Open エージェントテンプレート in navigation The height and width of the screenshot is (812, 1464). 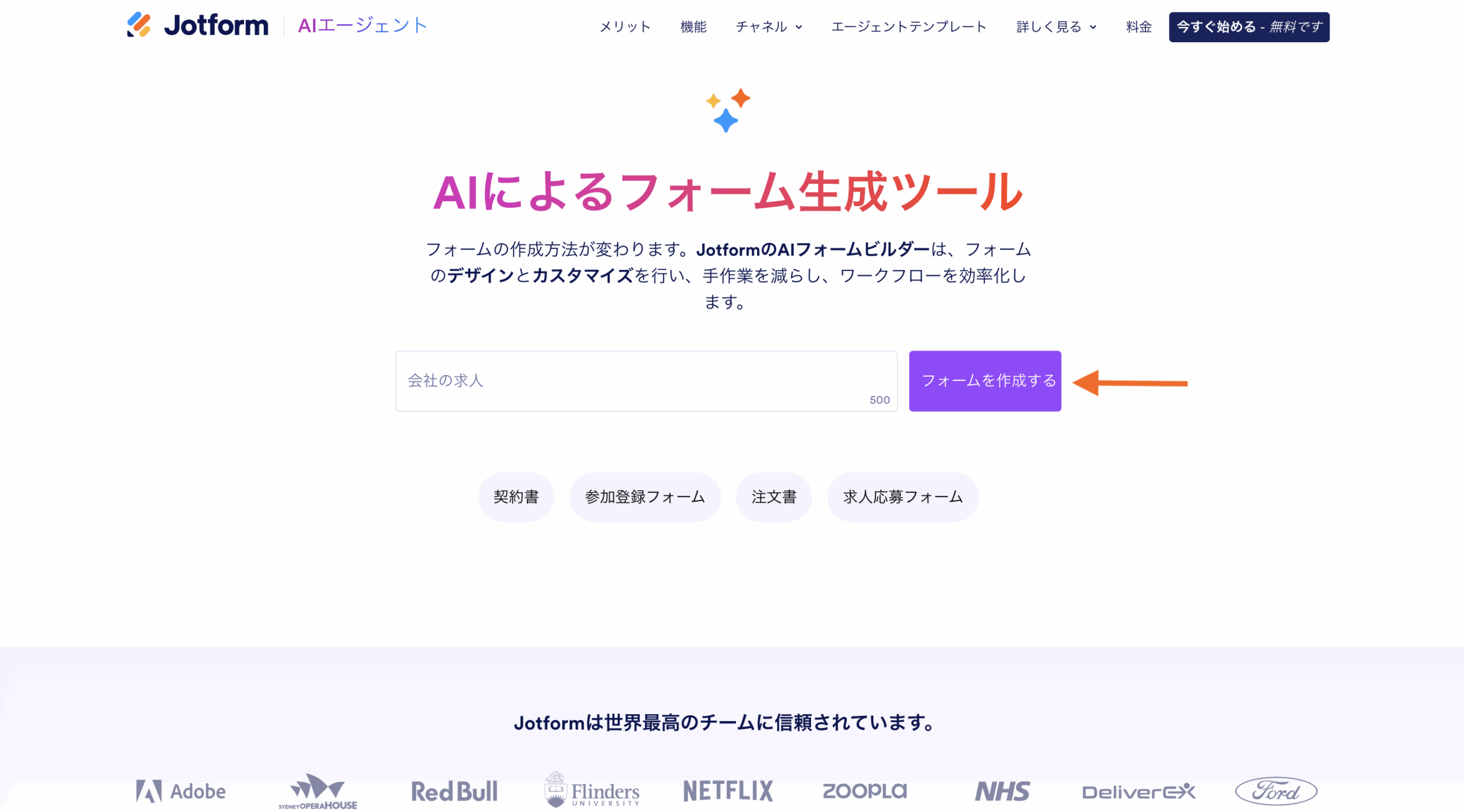[909, 27]
